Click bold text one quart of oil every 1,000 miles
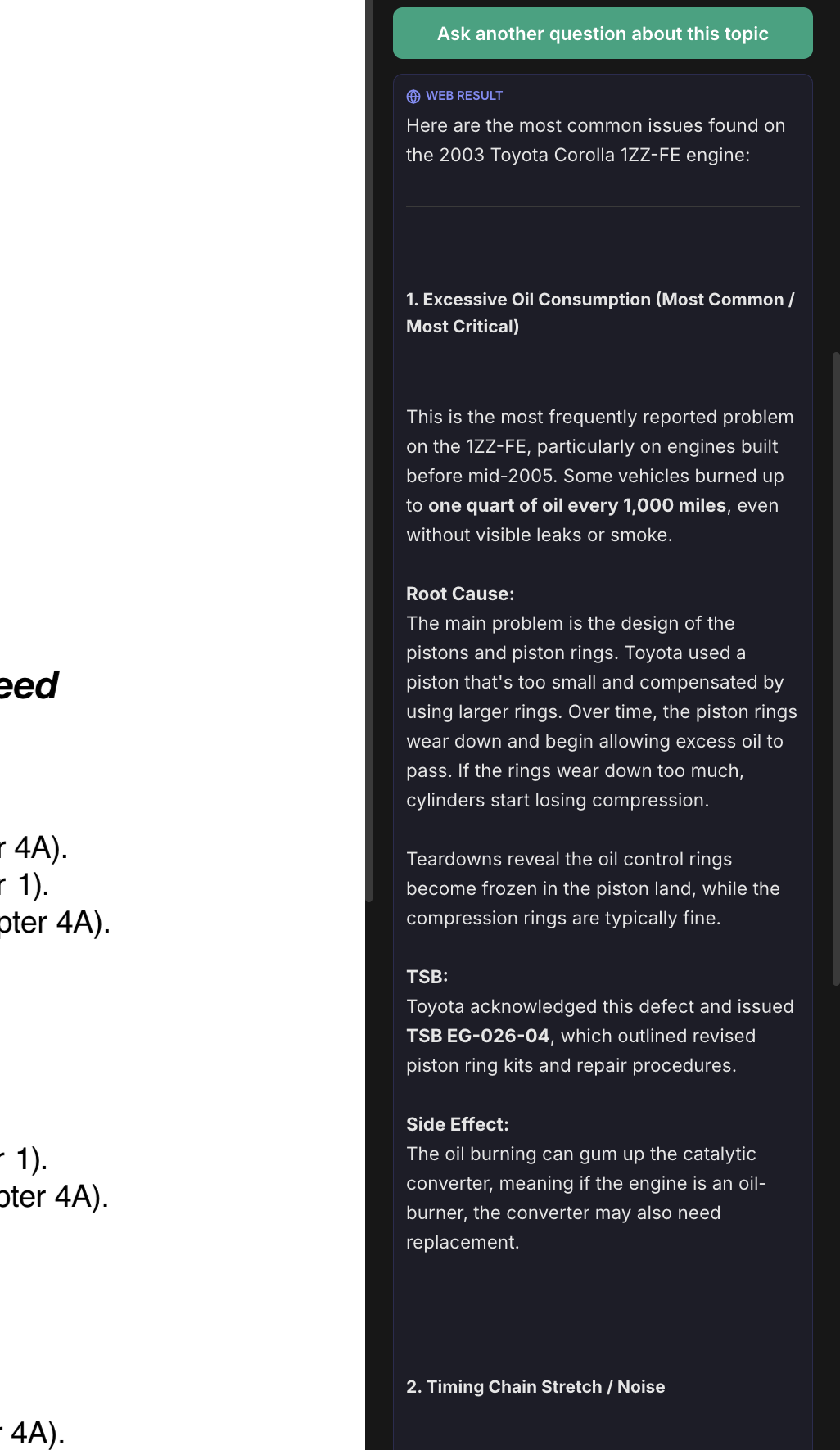The width and height of the screenshot is (840, 1450). click(x=577, y=505)
